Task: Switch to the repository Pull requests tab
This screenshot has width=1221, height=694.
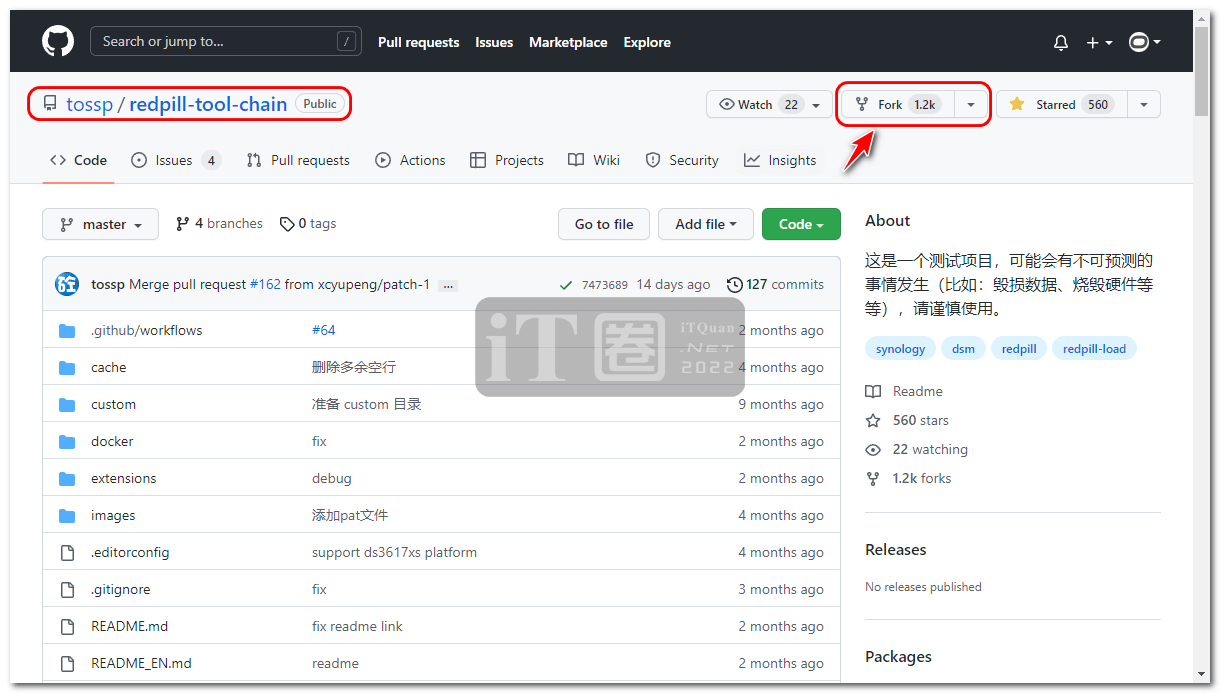Action: (x=298, y=160)
